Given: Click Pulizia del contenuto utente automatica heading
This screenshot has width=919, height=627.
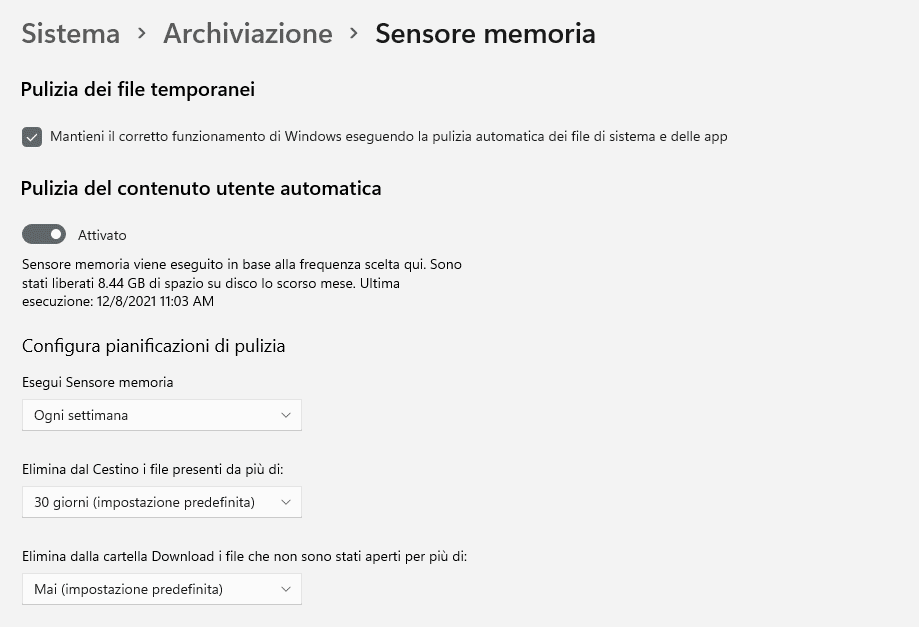Looking at the screenshot, I should (201, 188).
